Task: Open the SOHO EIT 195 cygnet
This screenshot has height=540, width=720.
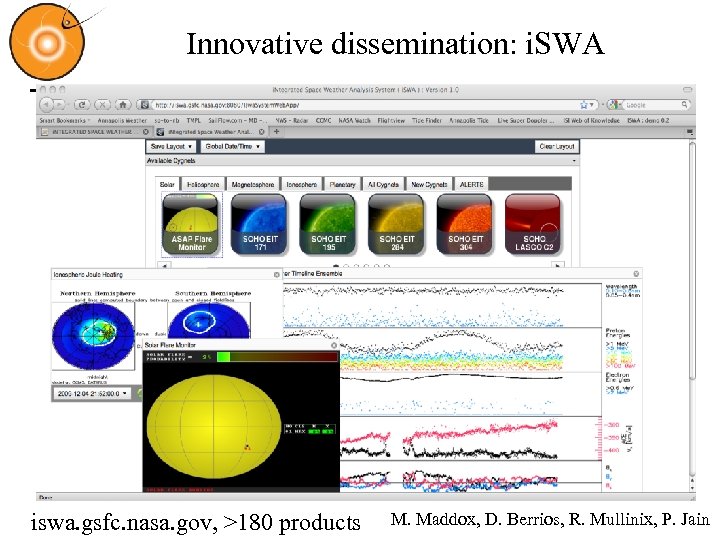Action: pos(328,225)
